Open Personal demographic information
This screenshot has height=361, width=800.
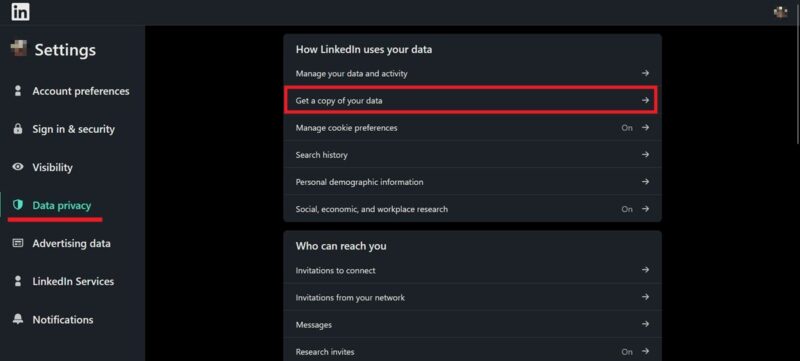pyautogui.click(x=472, y=182)
